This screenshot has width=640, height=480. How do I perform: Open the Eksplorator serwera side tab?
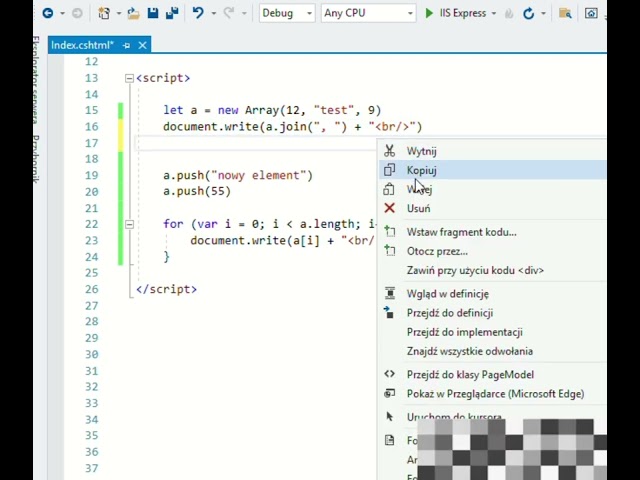(x=36, y=80)
